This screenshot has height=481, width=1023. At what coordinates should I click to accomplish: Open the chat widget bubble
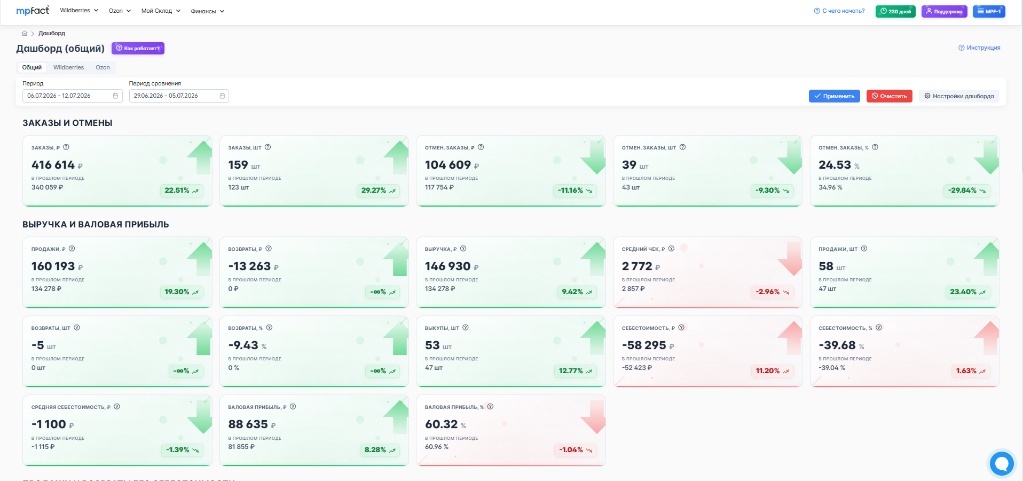coord(1001,463)
